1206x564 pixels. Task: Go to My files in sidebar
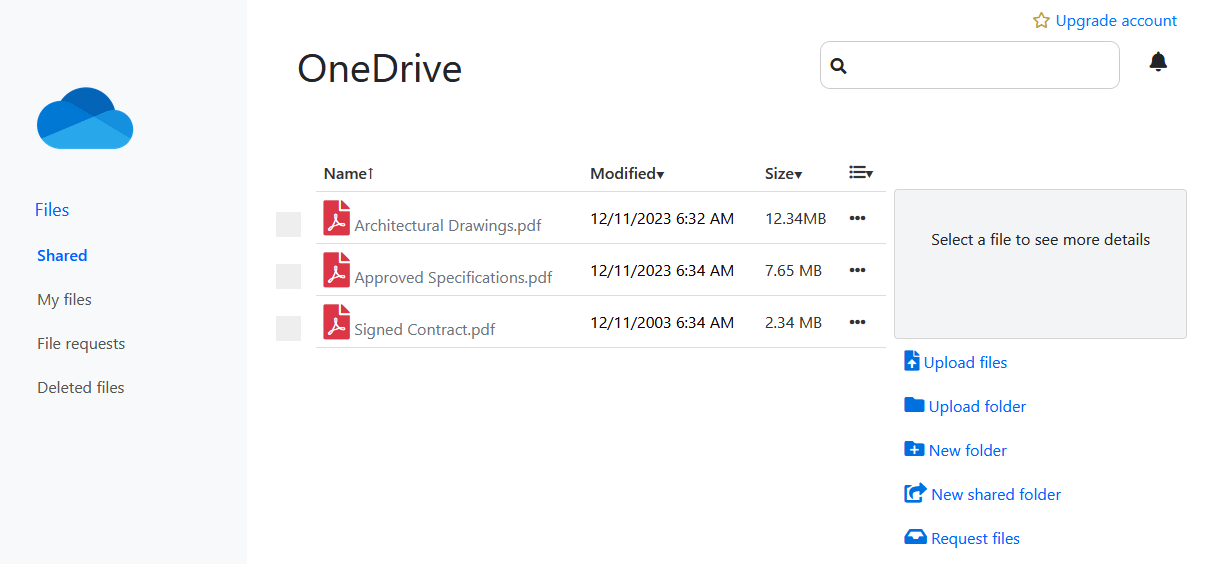(64, 300)
